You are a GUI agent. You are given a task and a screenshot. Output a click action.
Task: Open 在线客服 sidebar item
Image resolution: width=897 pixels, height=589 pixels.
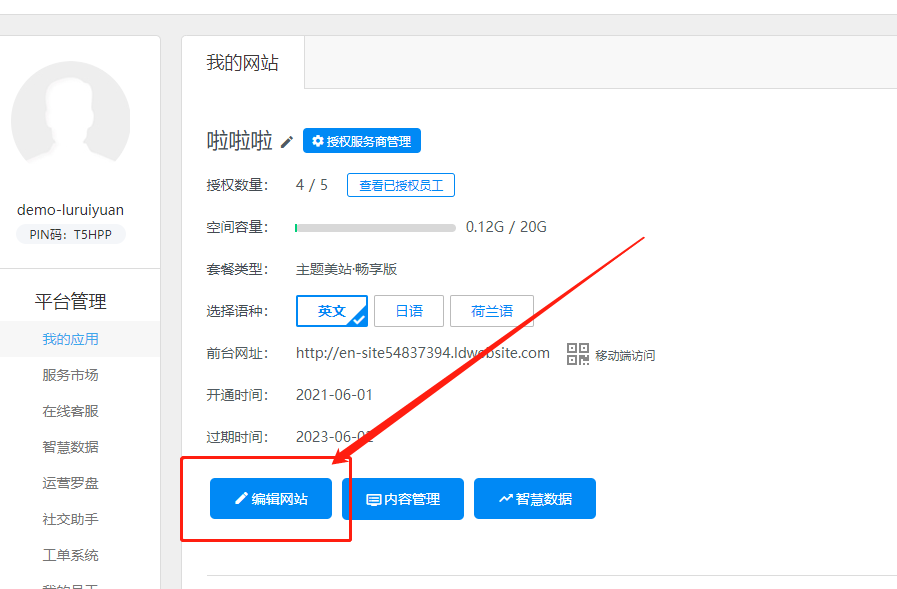[x=70, y=411]
